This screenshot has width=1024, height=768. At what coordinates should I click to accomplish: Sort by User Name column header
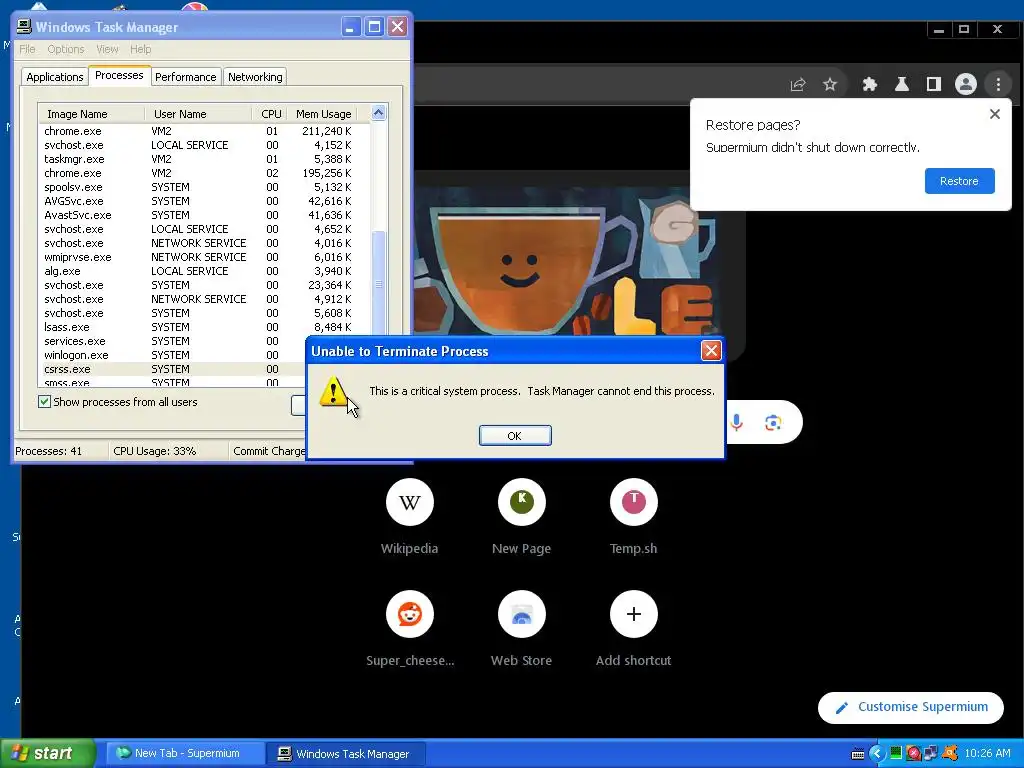click(x=198, y=114)
